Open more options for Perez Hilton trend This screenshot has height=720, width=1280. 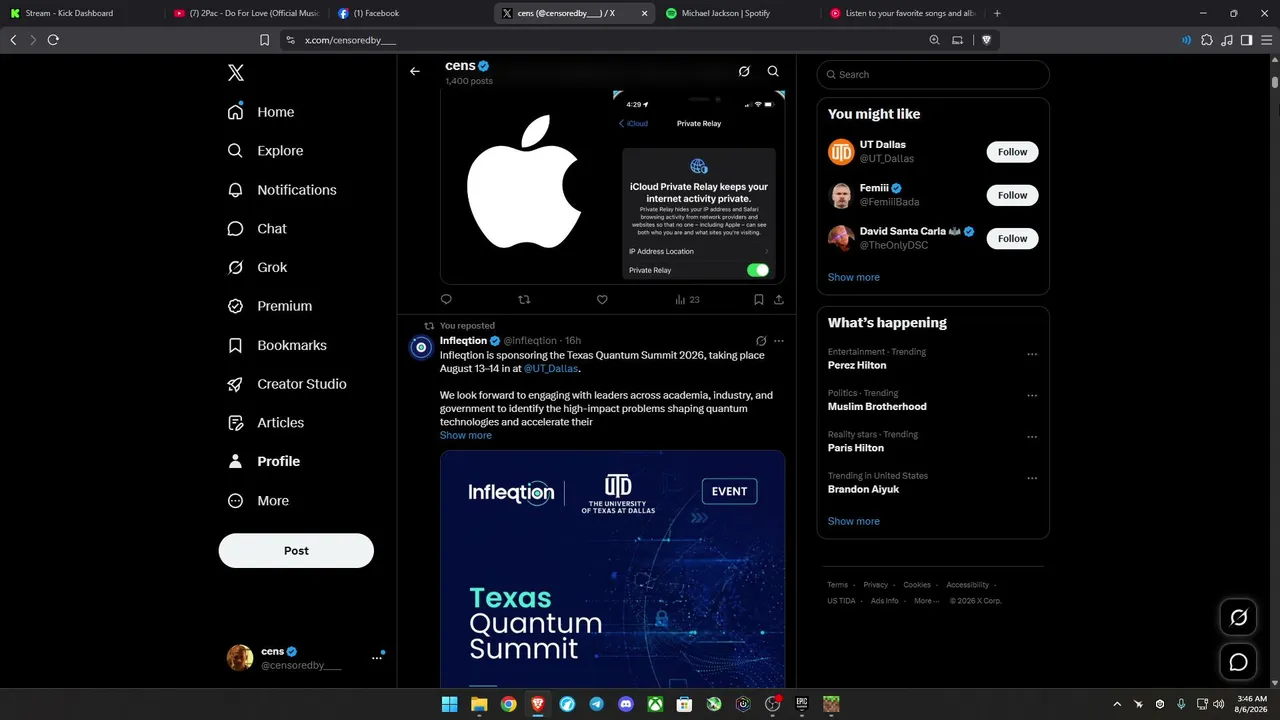tap(1032, 354)
